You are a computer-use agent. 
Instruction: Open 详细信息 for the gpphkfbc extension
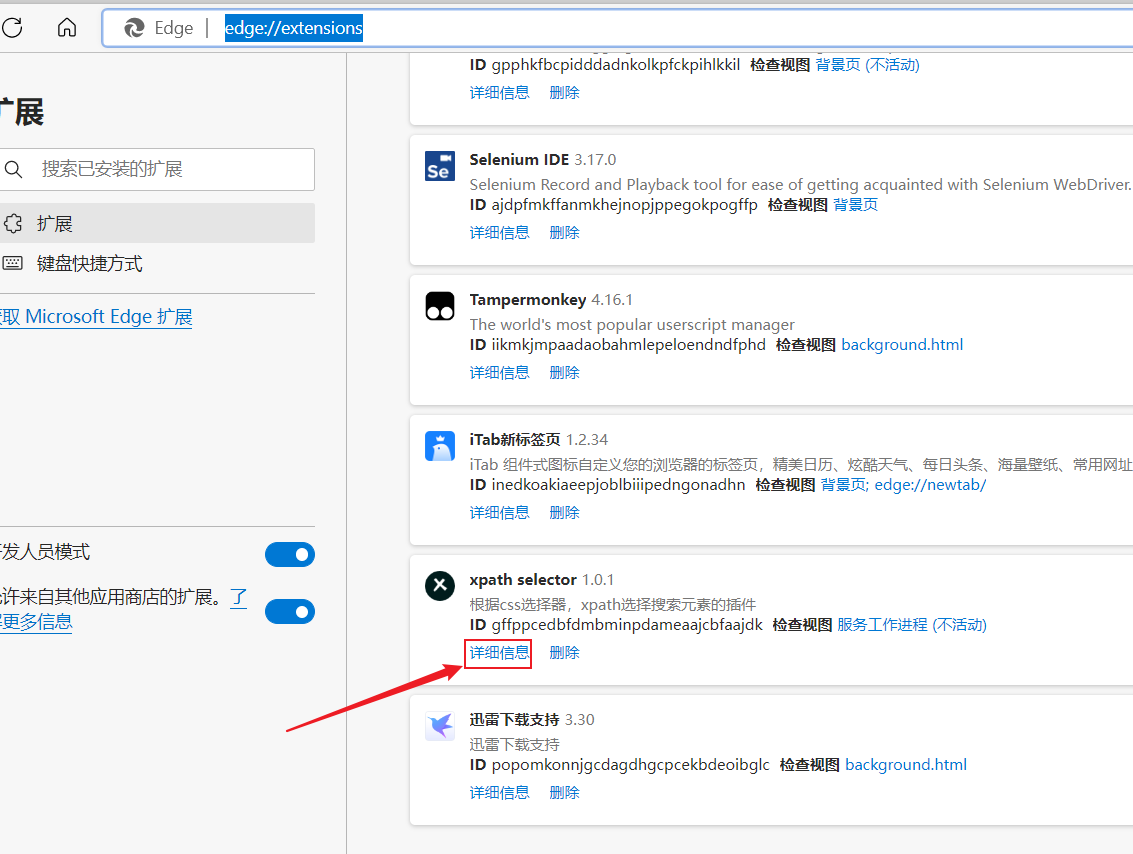point(499,92)
